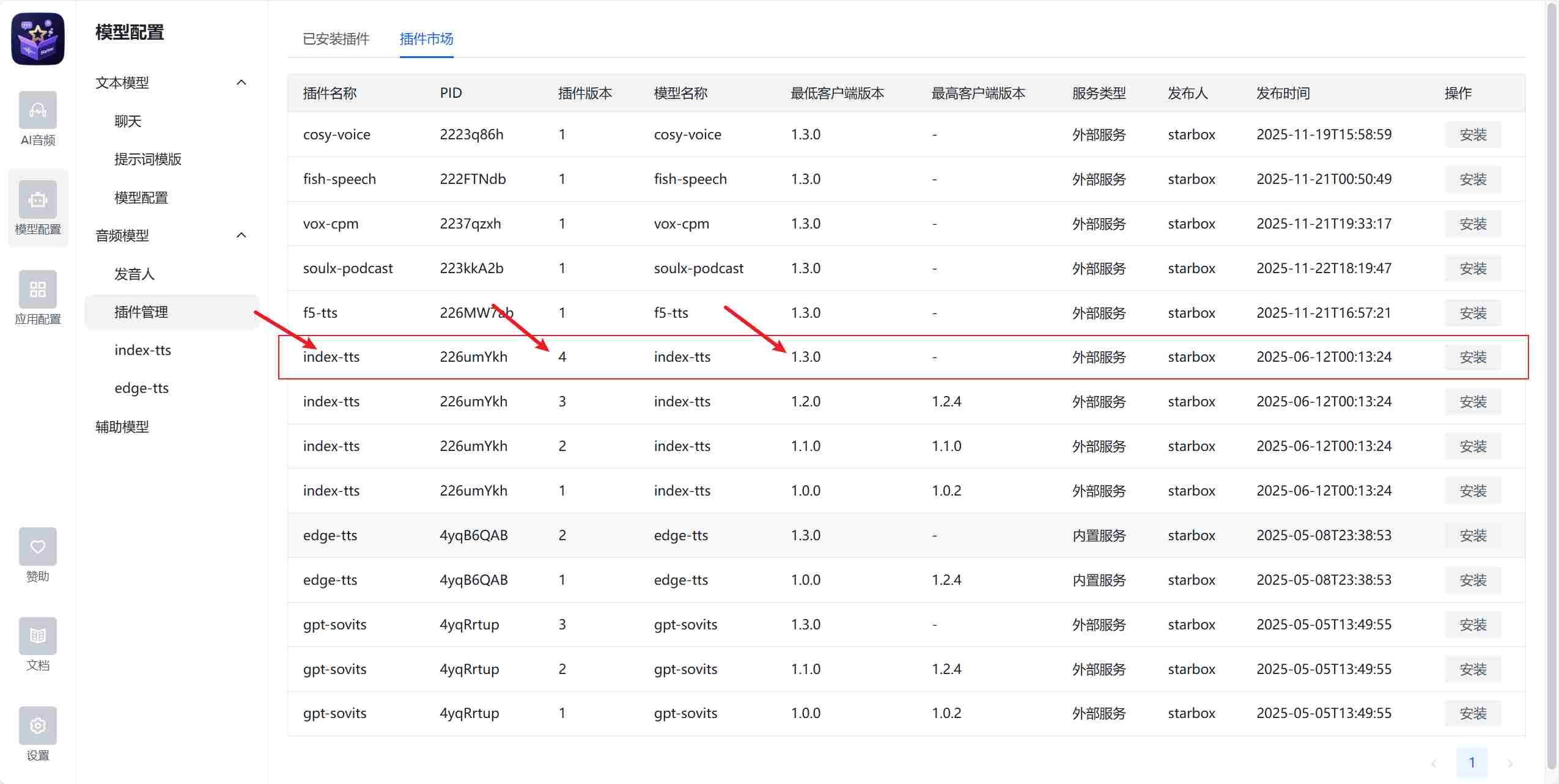Install index-tts plugin version 4
Viewport: 1559px width, 784px height.
click(x=1472, y=357)
